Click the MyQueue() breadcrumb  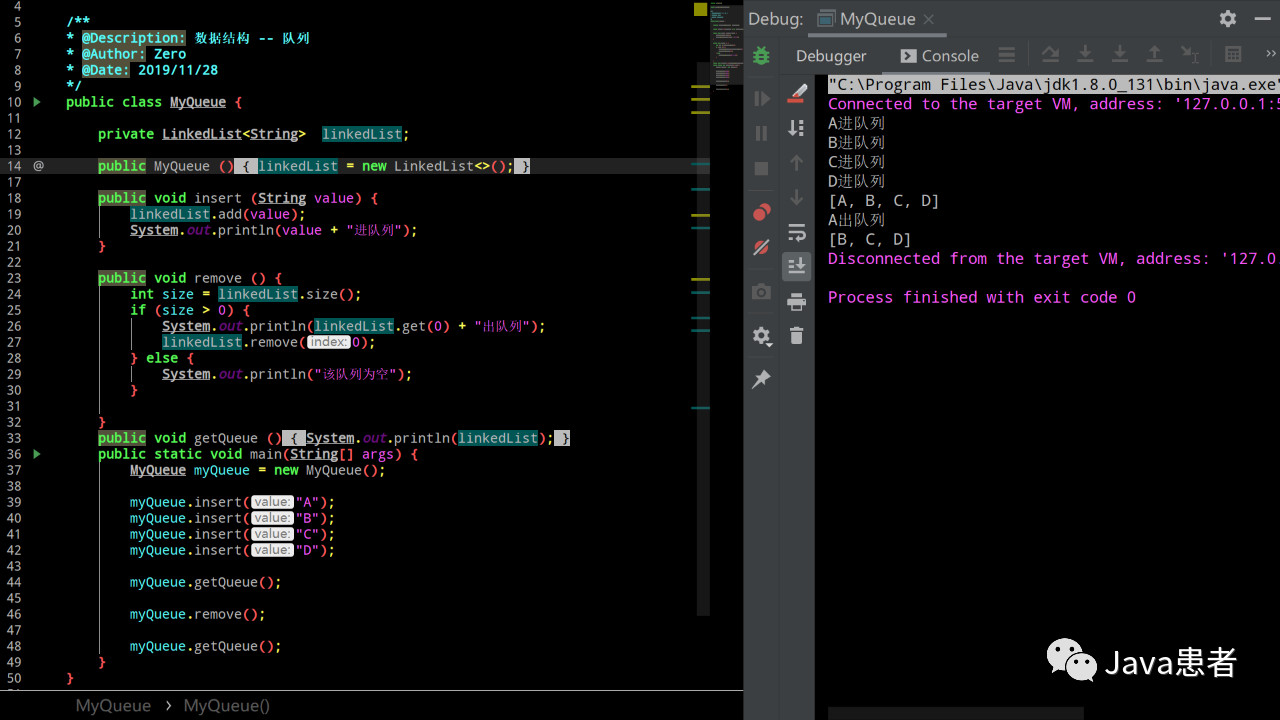click(227, 705)
